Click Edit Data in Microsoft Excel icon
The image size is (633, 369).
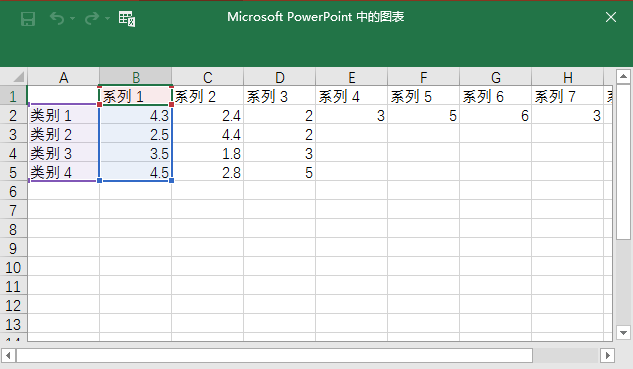click(x=127, y=19)
